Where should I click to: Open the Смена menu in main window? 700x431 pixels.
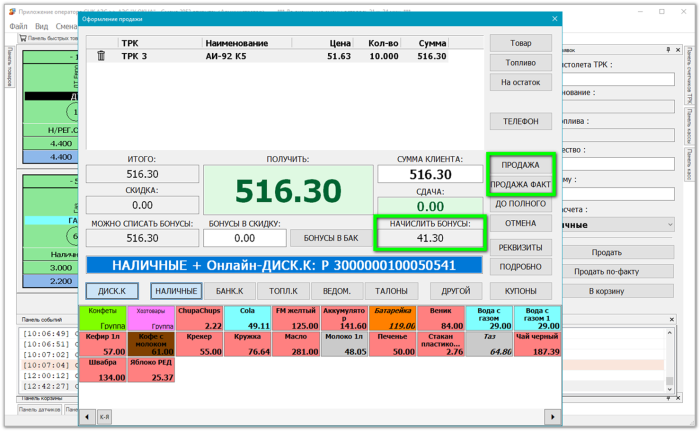[66, 26]
